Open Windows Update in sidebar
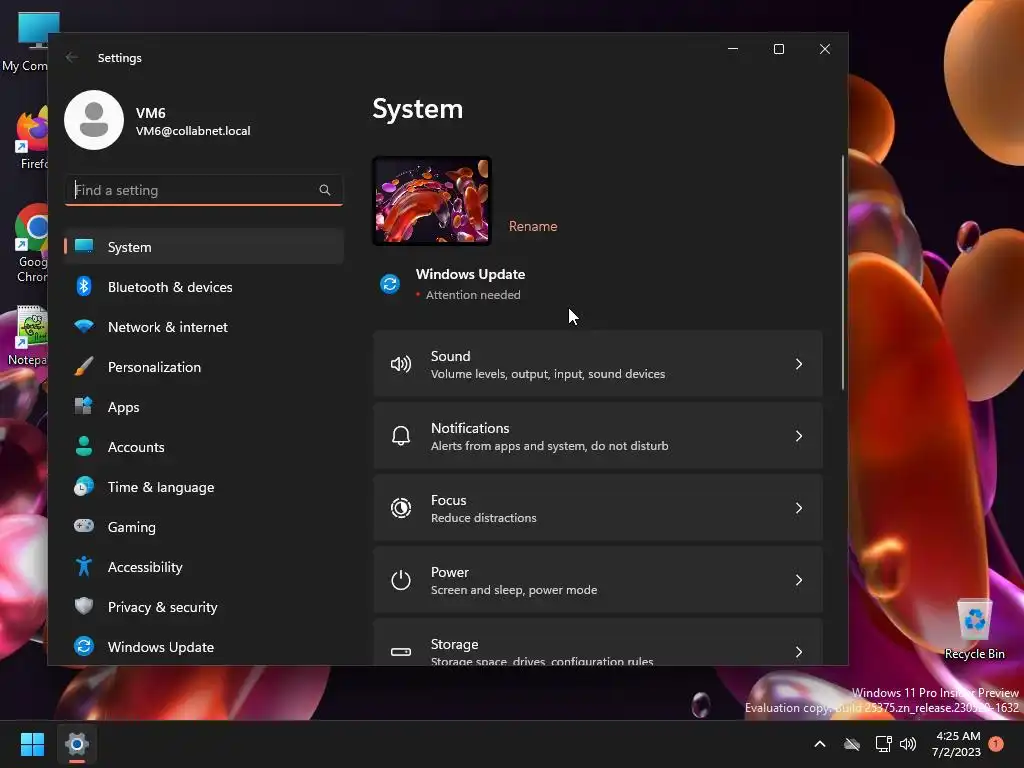The width and height of the screenshot is (1024, 768). pos(204,647)
